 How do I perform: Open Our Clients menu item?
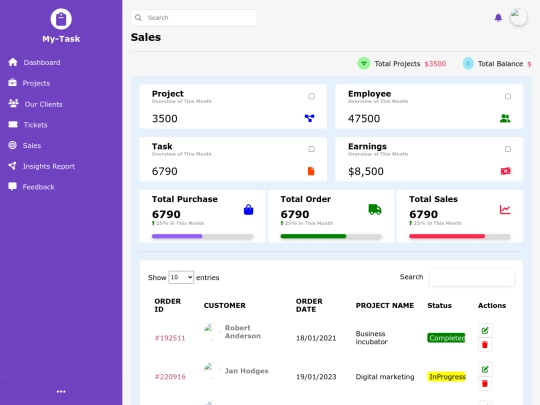coord(43,104)
